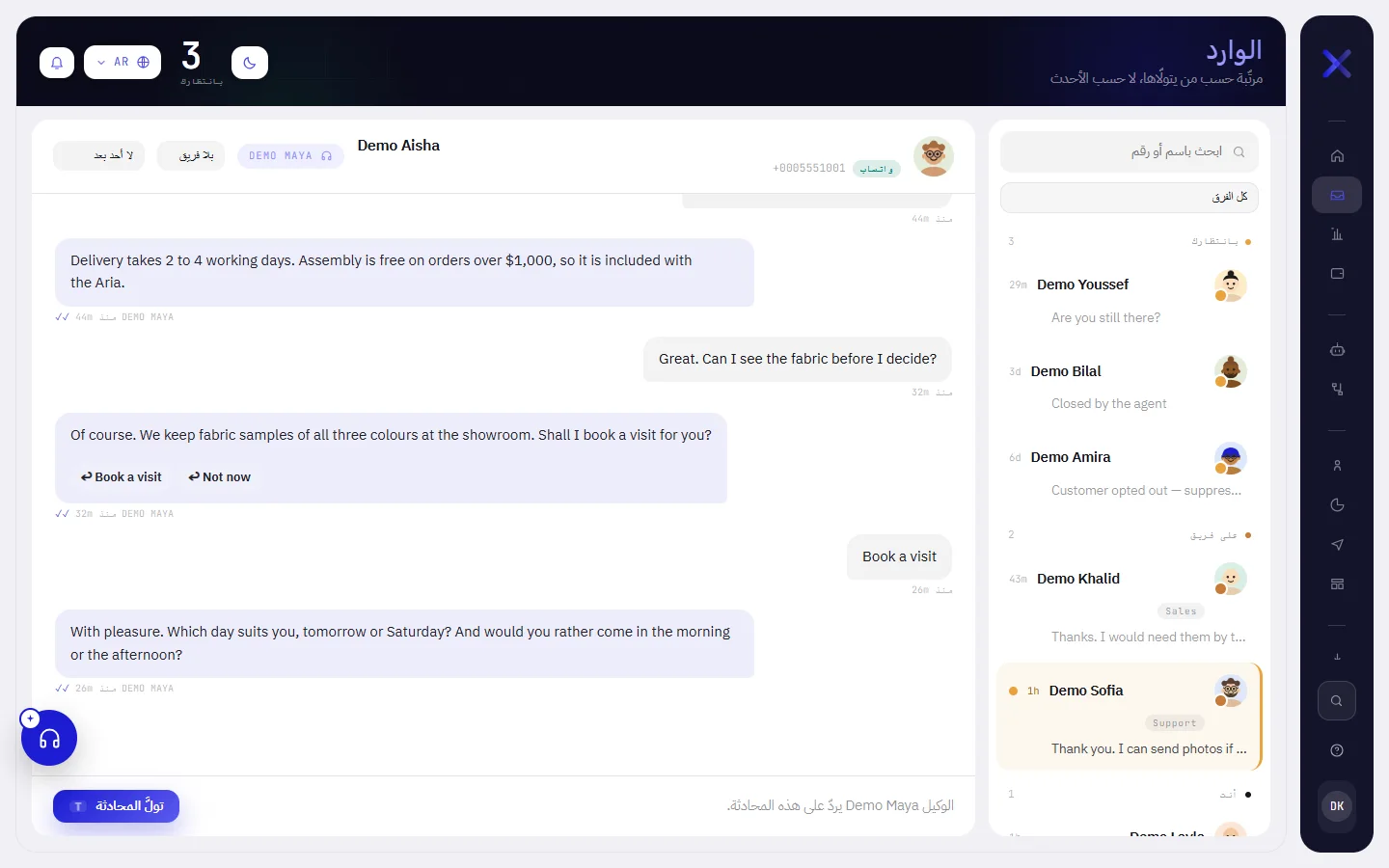Open the pie chart icon in sidebar
Image resolution: width=1389 pixels, height=868 pixels.
tap(1337, 505)
